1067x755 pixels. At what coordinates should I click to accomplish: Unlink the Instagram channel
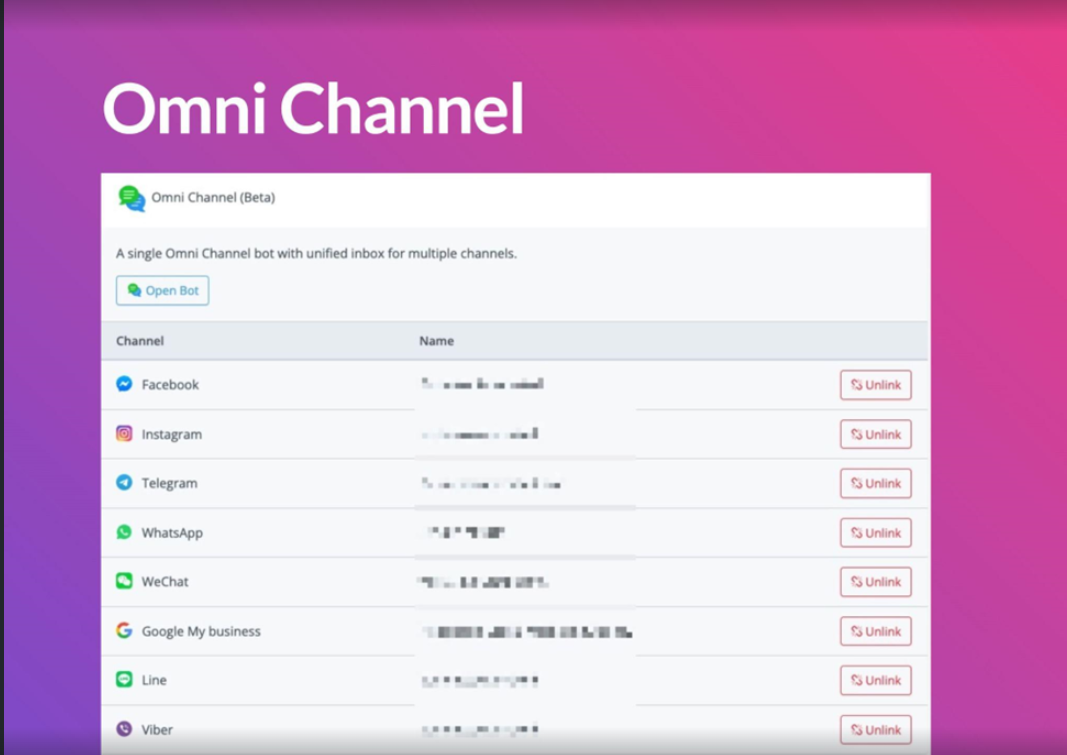(875, 434)
